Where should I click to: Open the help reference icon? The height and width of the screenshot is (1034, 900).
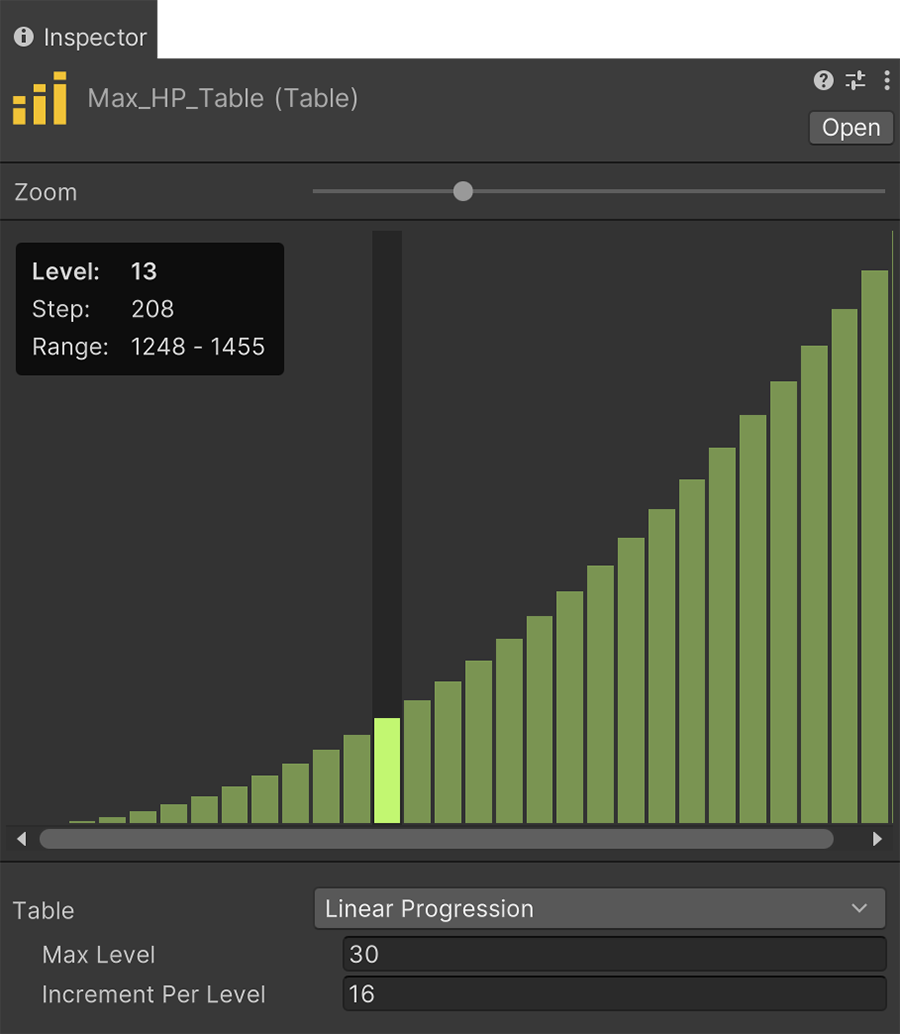823,80
